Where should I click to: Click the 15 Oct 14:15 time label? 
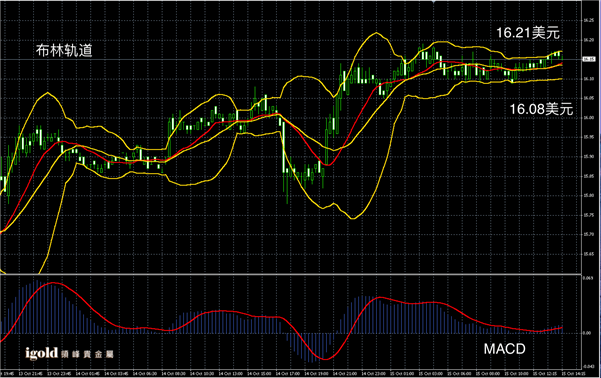573,373
